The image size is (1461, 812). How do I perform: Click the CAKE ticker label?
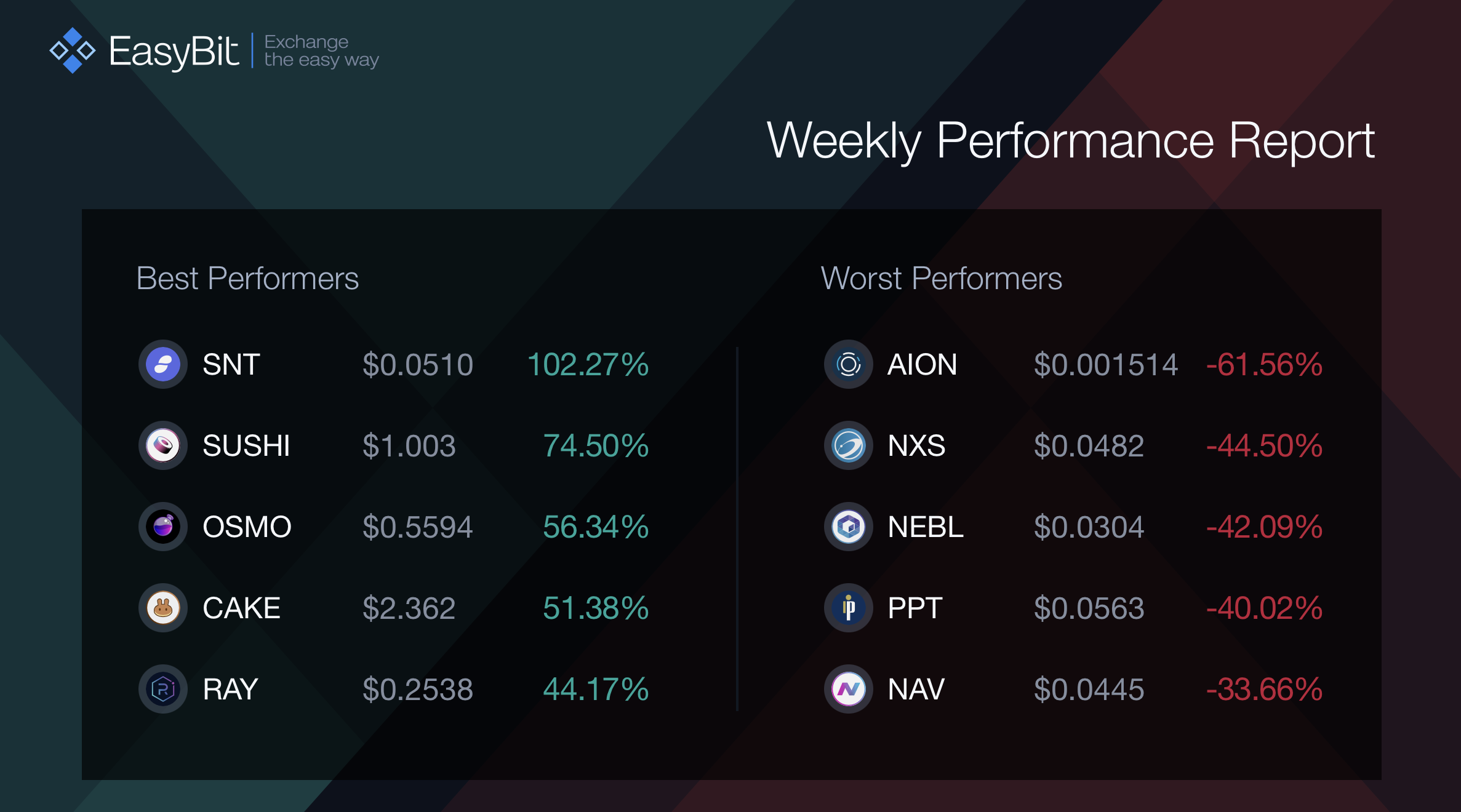click(241, 608)
